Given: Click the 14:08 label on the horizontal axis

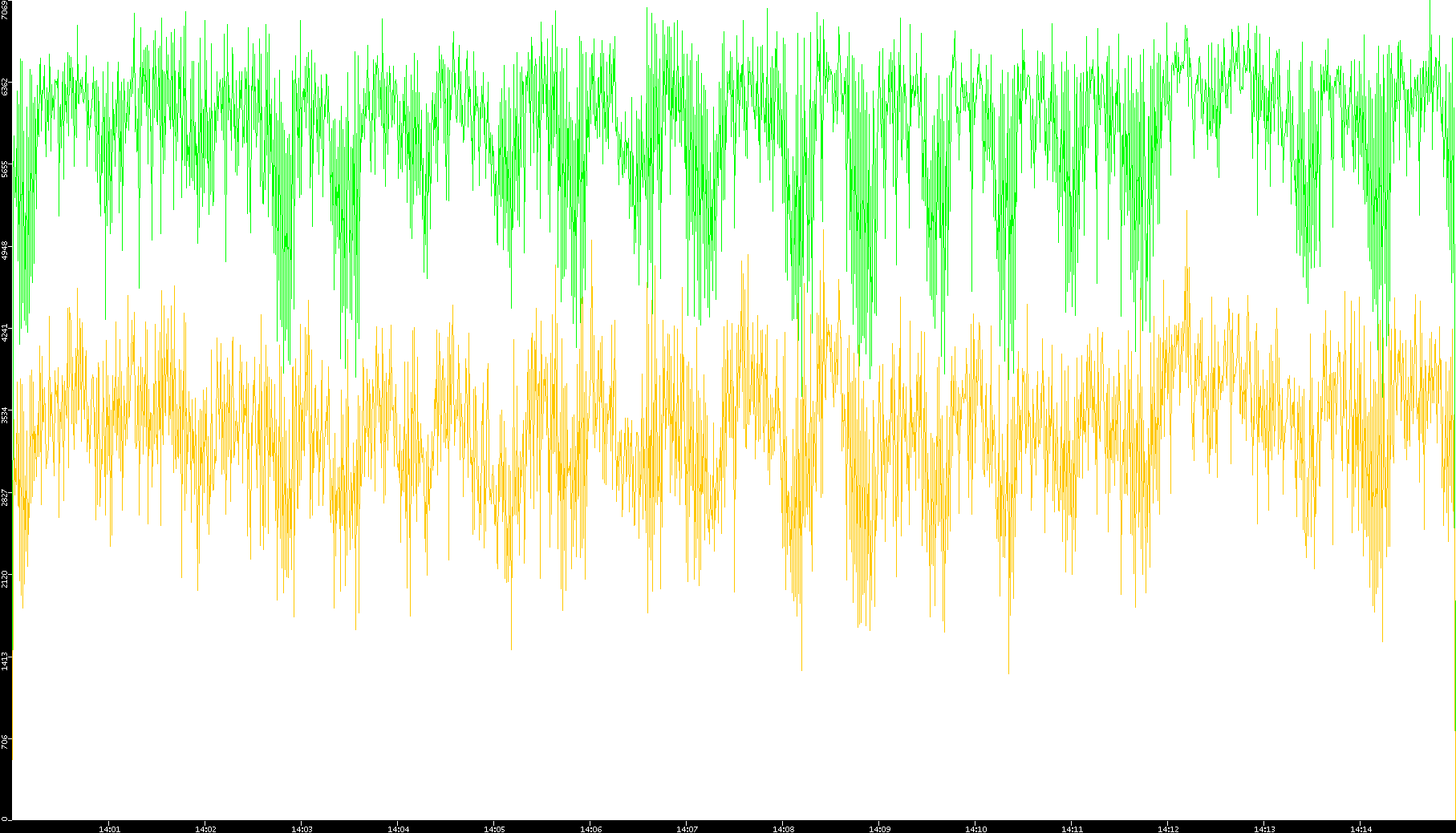Looking at the screenshot, I should tap(783, 828).
